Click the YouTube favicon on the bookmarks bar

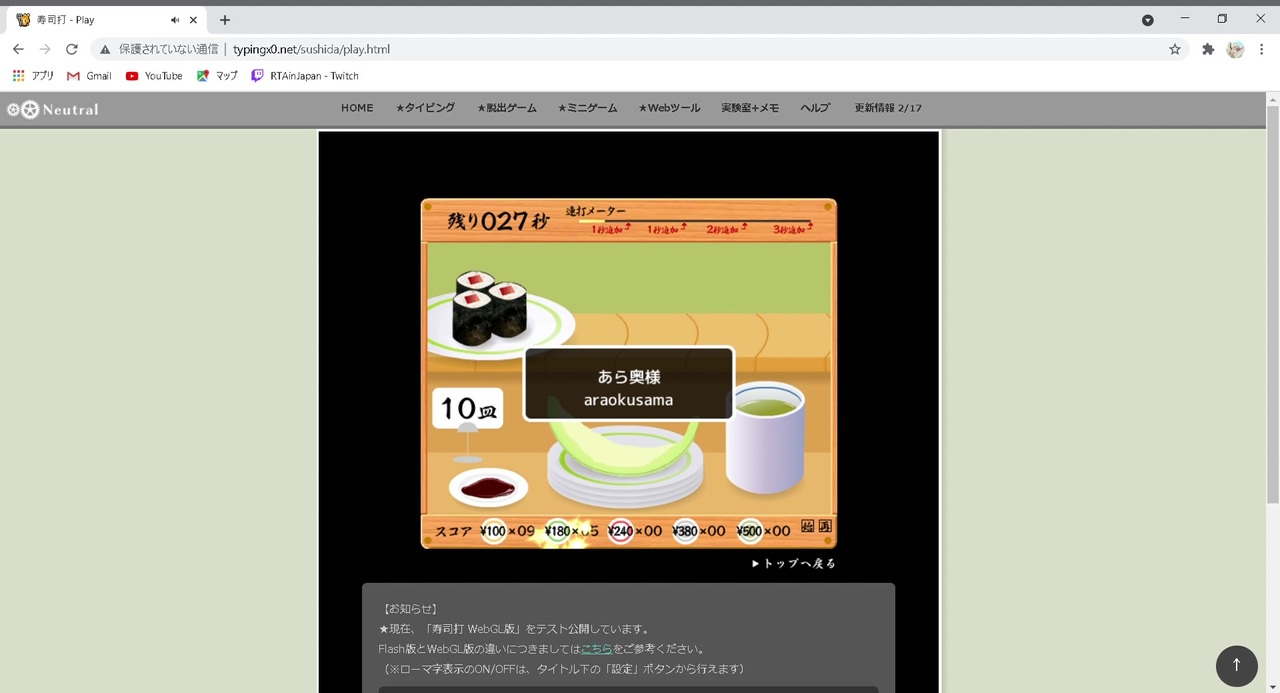coord(131,75)
